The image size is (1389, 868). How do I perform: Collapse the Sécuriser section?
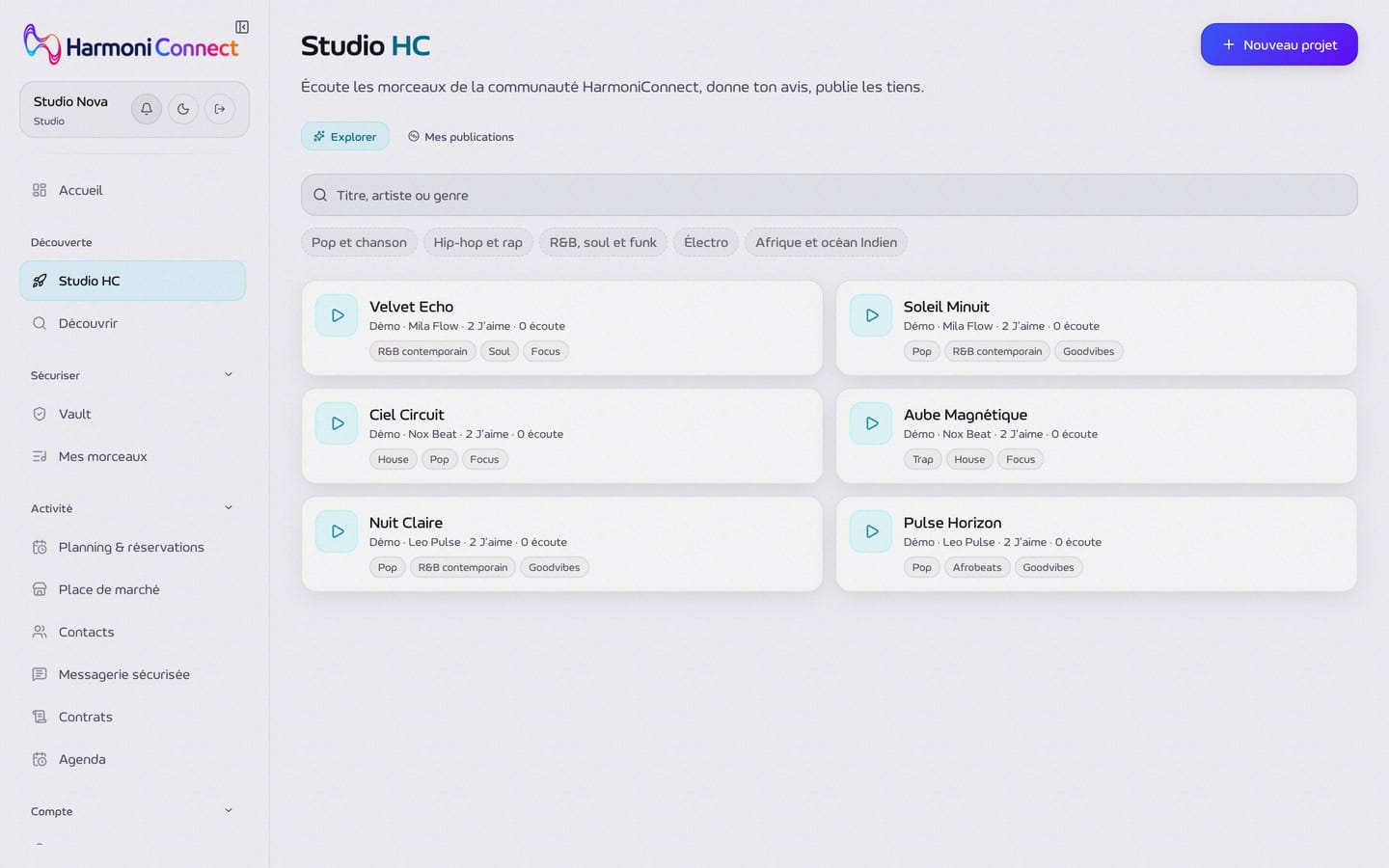(x=229, y=375)
